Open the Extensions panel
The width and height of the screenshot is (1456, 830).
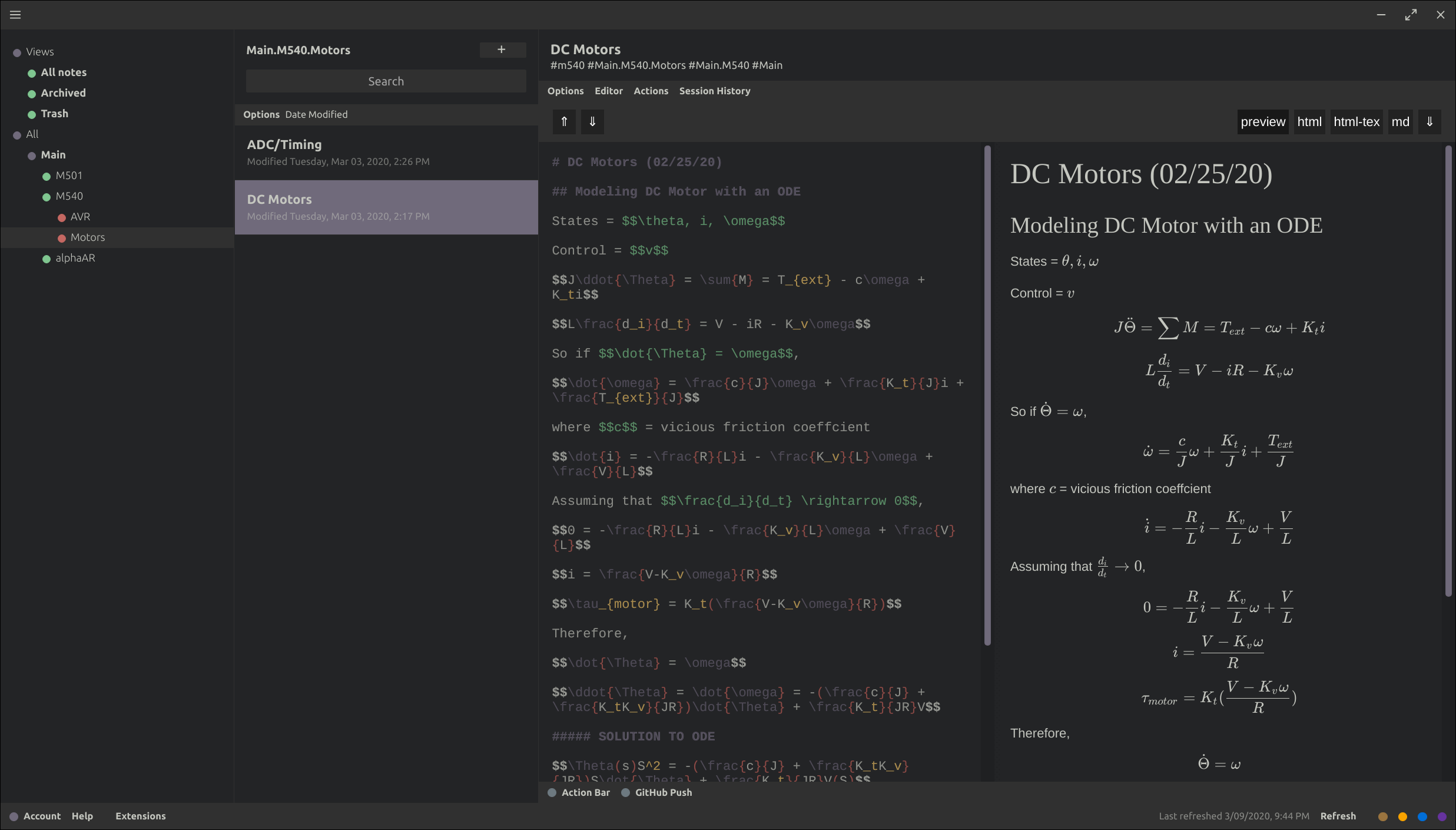click(140, 816)
